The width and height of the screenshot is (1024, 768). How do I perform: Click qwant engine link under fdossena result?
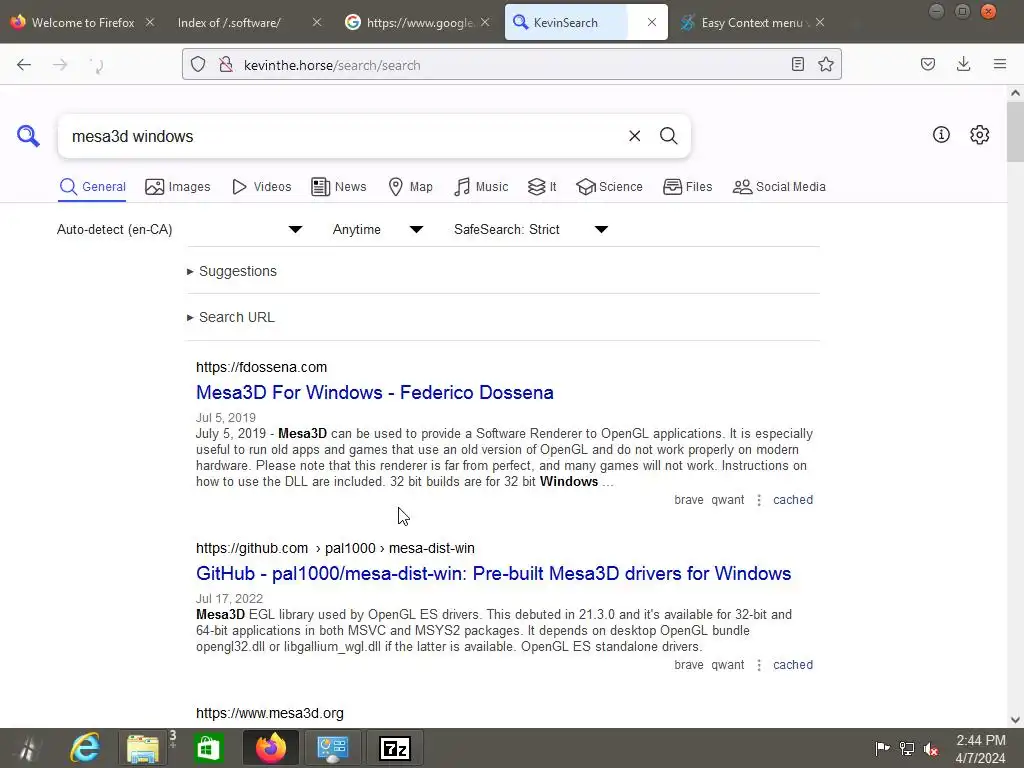(728, 500)
